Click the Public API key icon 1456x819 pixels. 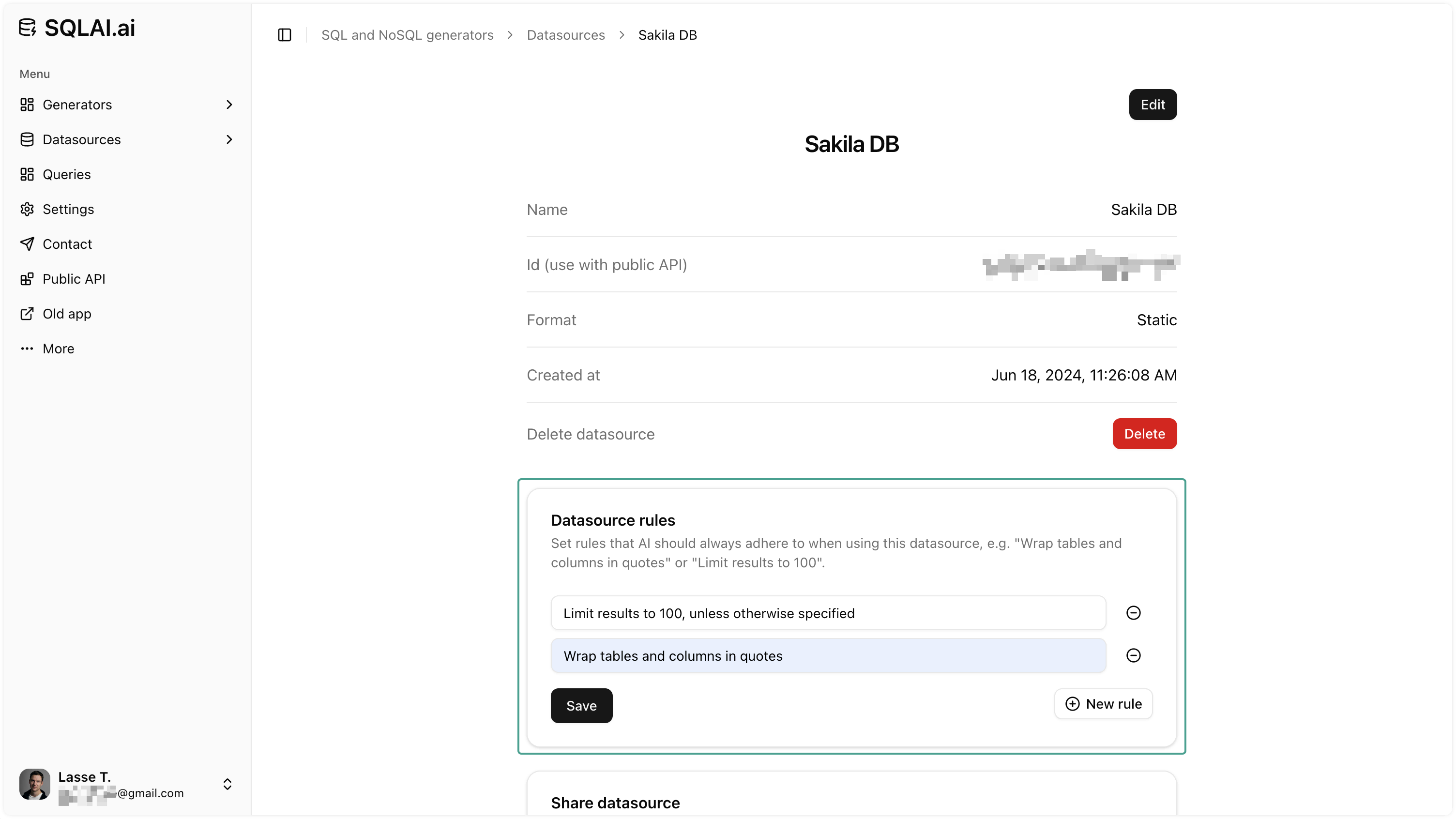click(x=27, y=279)
